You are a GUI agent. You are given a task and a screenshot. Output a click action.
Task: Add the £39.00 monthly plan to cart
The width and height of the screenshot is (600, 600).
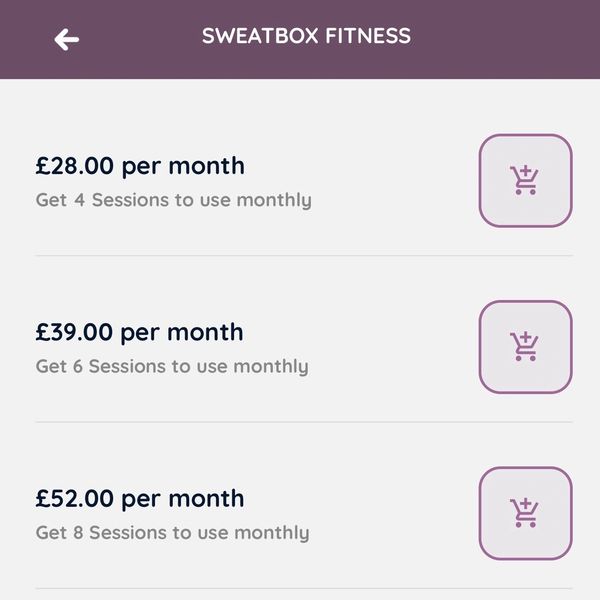point(525,347)
